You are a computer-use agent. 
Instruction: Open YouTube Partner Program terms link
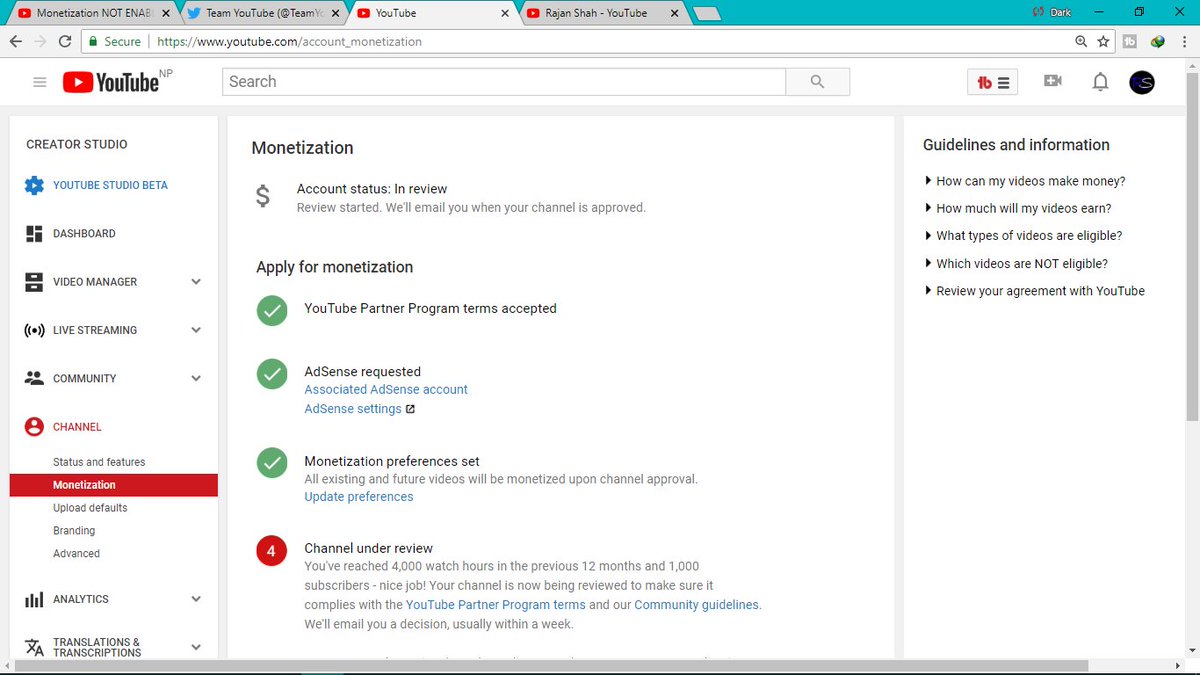[496, 605]
